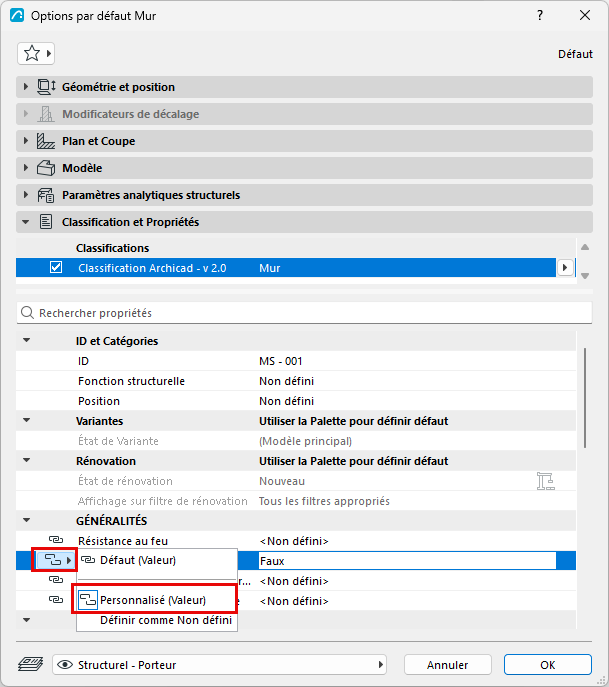
Task: Click the Nouveau value in État de rénovation row
Action: click(x=282, y=481)
